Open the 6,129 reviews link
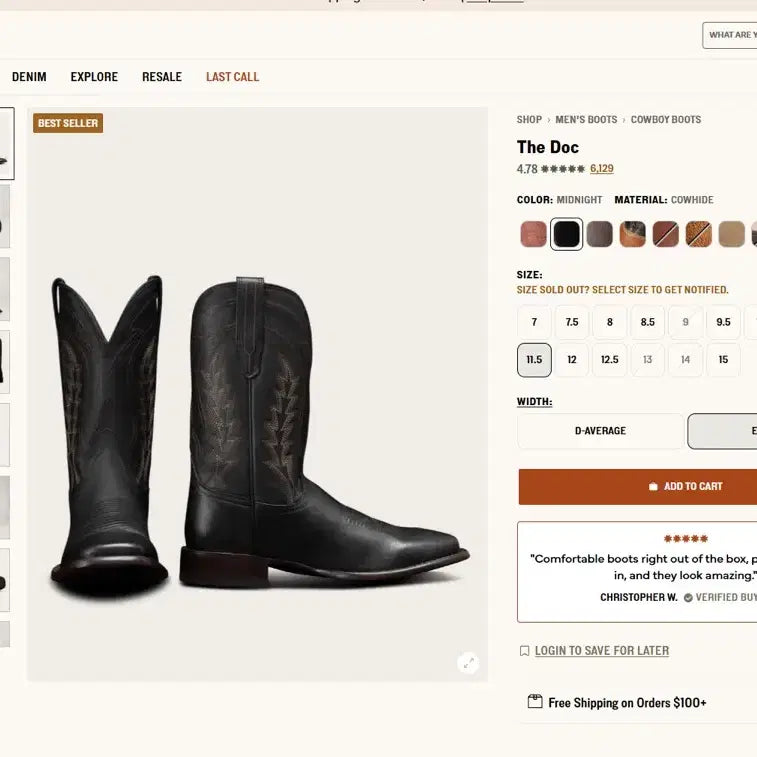757x757 pixels. (x=602, y=168)
